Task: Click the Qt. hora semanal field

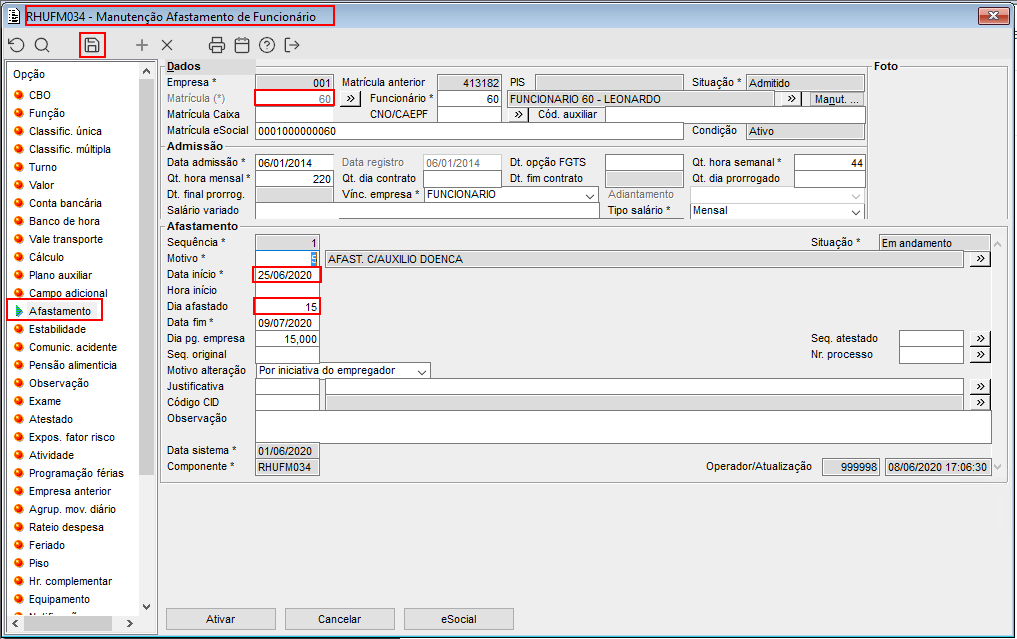Action: (830, 163)
